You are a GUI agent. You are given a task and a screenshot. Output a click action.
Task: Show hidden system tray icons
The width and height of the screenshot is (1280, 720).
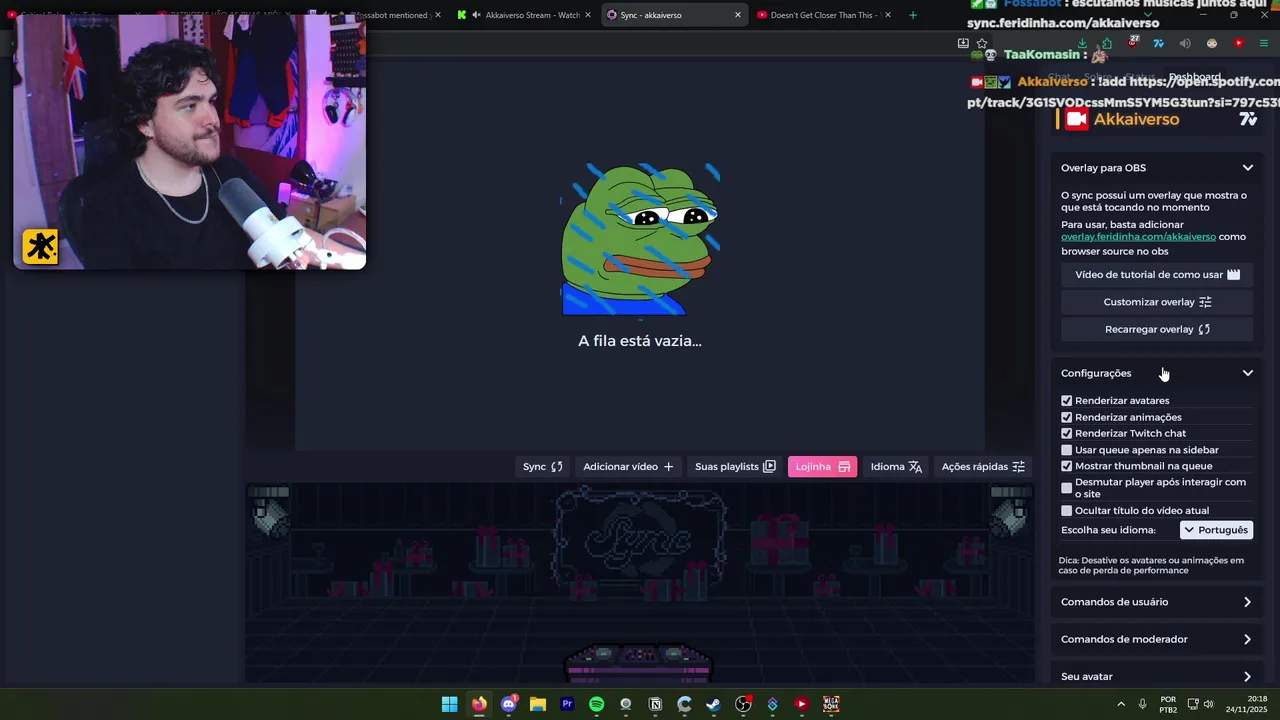(x=1120, y=704)
